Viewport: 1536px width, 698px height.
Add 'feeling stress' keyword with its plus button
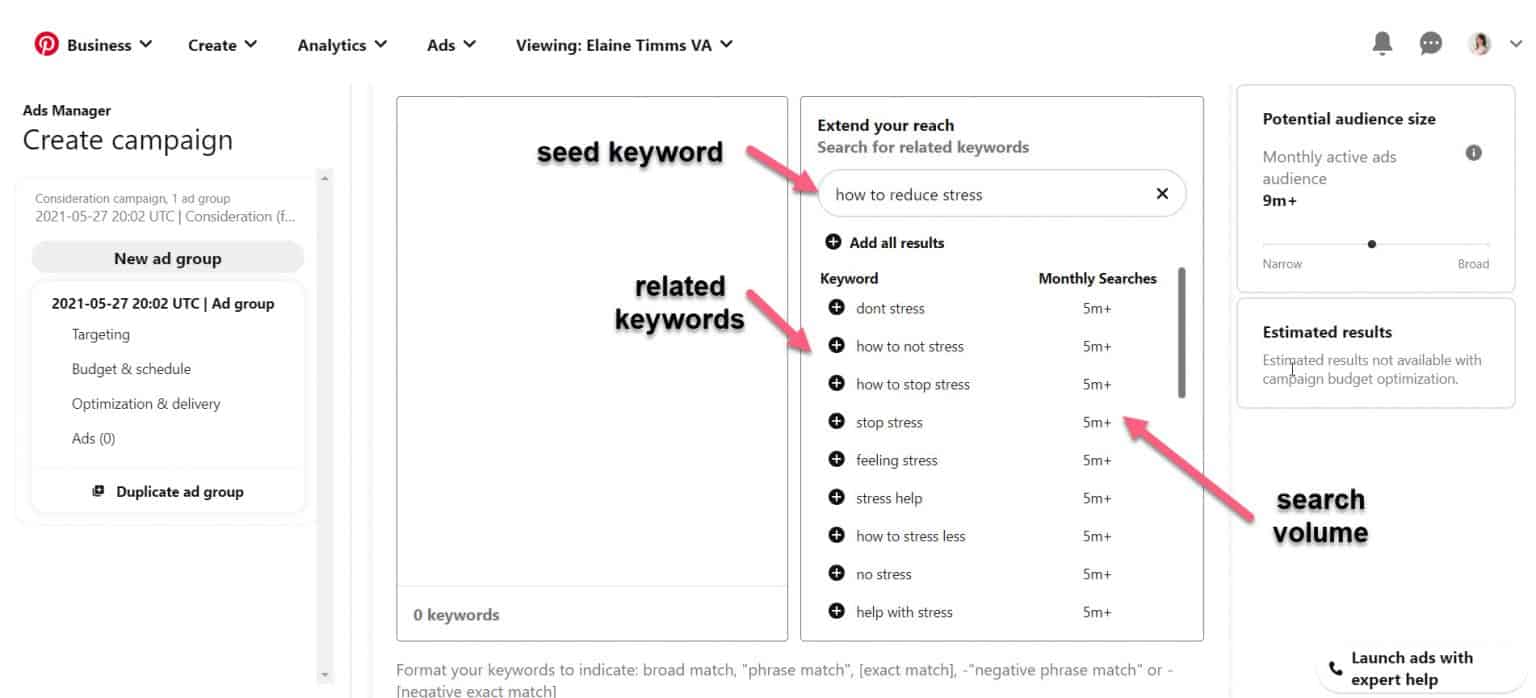(x=836, y=460)
